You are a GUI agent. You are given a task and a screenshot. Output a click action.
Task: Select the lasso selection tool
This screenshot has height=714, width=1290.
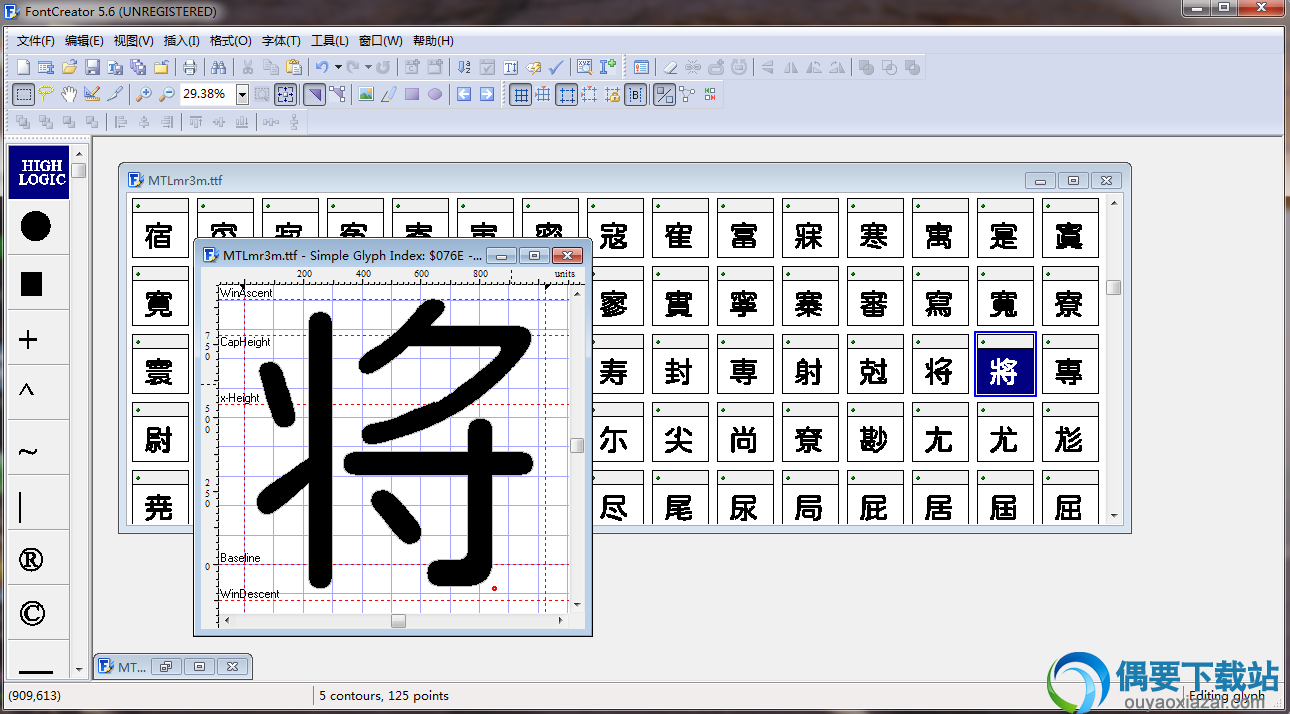coord(46,94)
